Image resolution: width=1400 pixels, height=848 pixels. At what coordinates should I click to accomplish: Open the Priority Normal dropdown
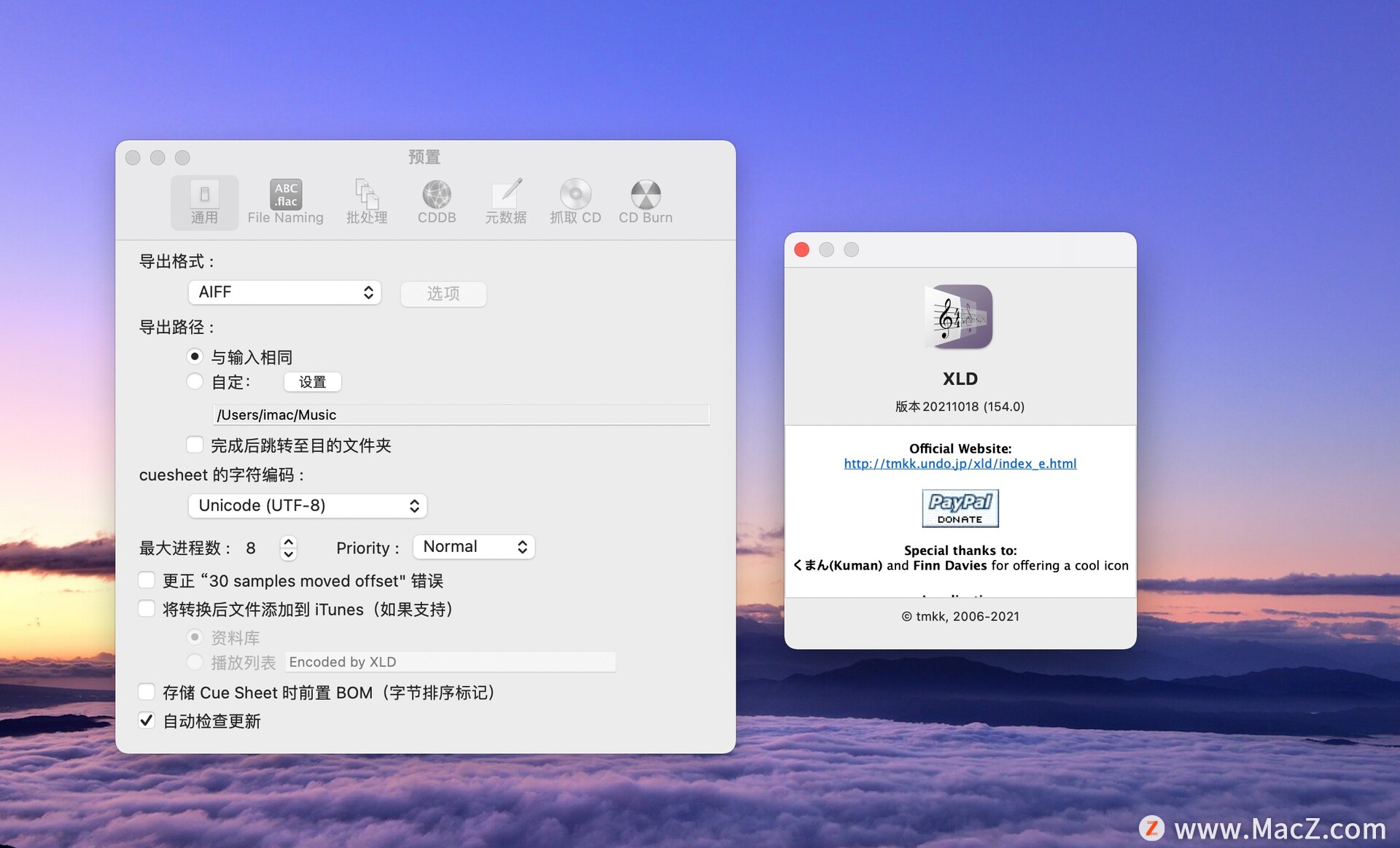tap(474, 547)
